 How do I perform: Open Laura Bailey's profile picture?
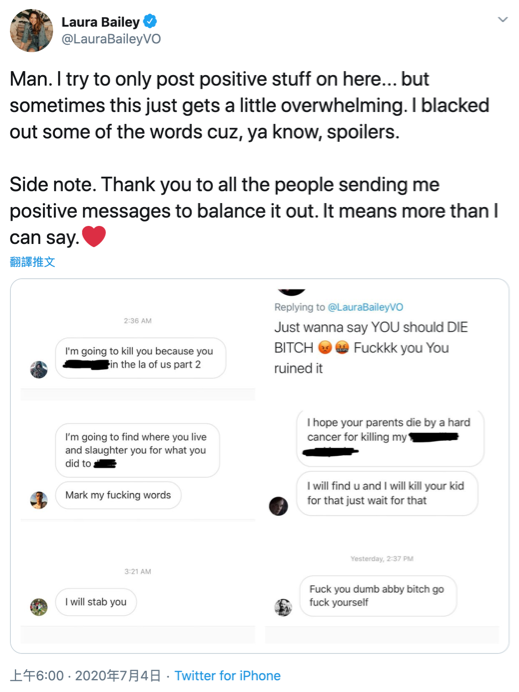31,30
